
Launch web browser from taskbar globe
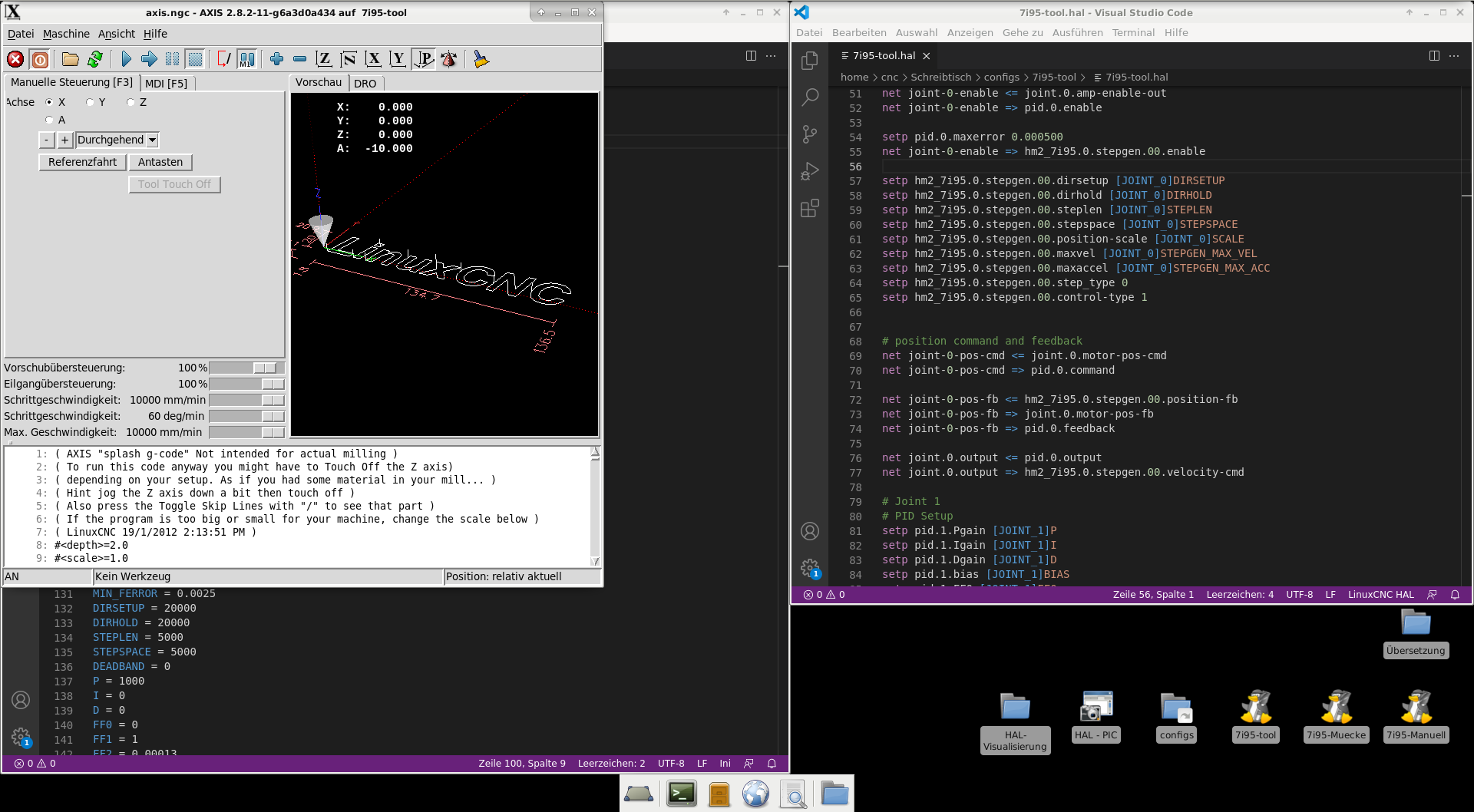coord(755,794)
